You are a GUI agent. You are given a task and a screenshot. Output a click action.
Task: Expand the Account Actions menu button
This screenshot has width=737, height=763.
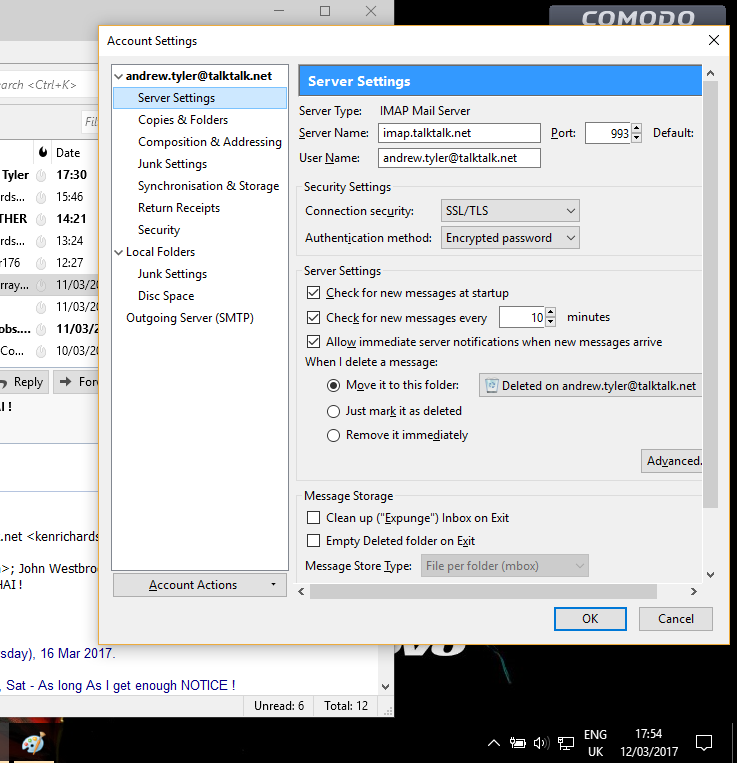coord(200,585)
